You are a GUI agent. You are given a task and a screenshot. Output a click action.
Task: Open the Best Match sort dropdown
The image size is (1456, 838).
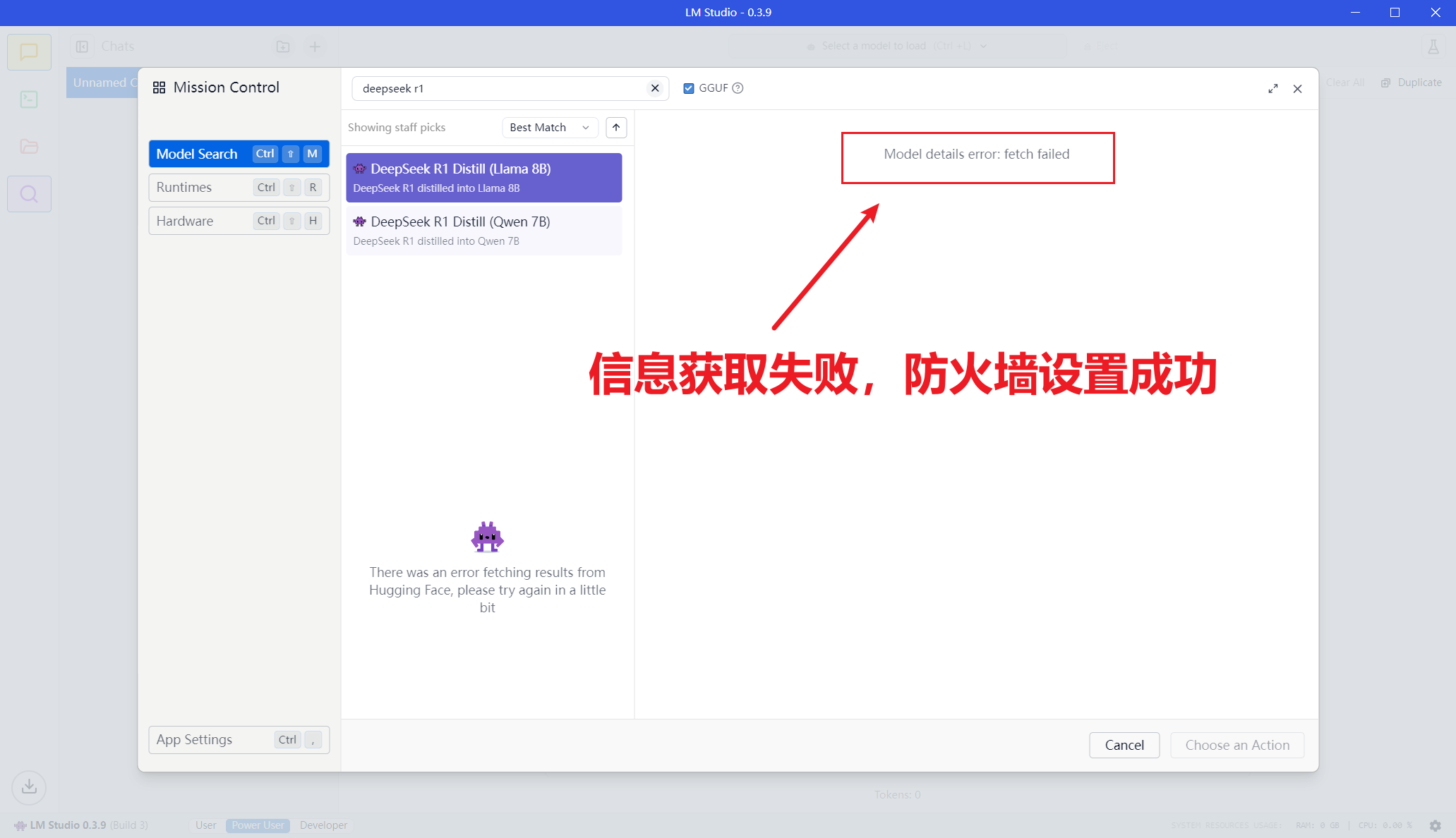pyautogui.click(x=550, y=128)
